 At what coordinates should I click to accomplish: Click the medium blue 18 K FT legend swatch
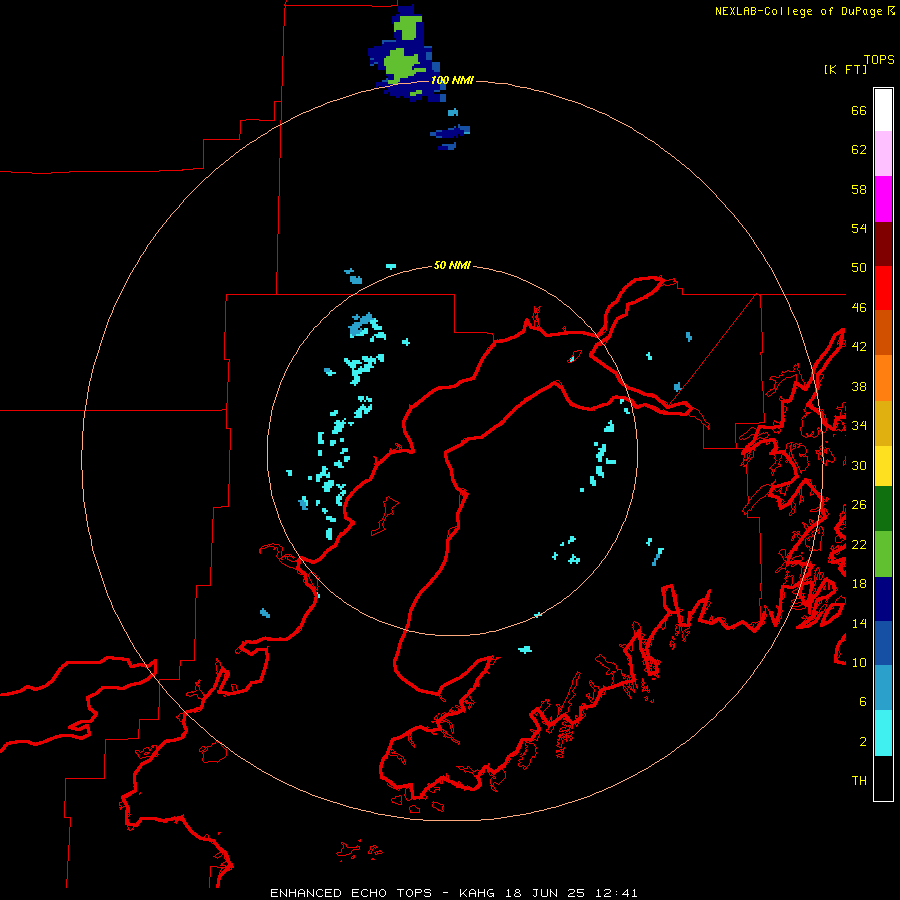pyautogui.click(x=883, y=643)
